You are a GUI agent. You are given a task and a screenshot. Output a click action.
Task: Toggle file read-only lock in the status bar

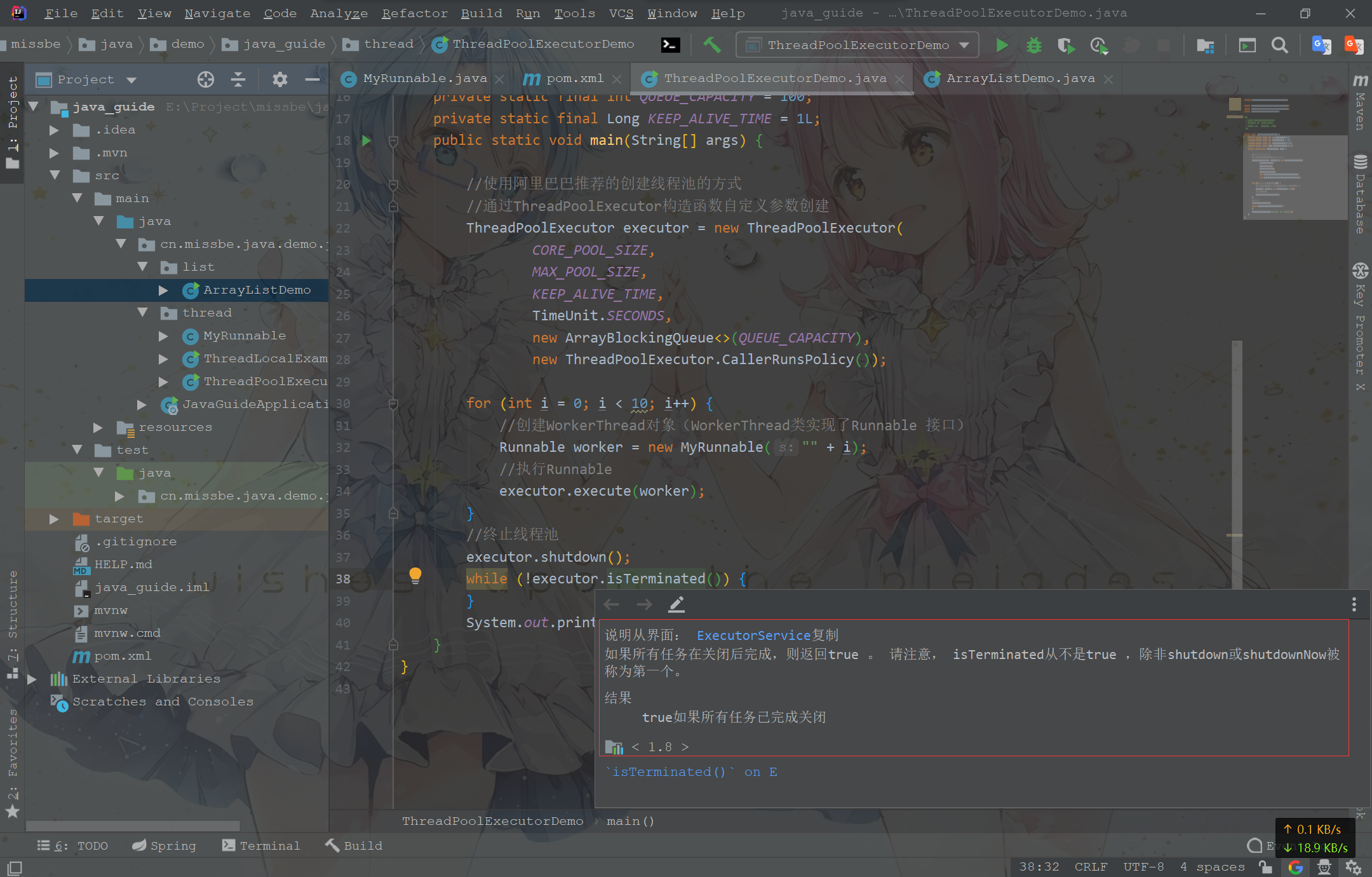pos(1265,866)
